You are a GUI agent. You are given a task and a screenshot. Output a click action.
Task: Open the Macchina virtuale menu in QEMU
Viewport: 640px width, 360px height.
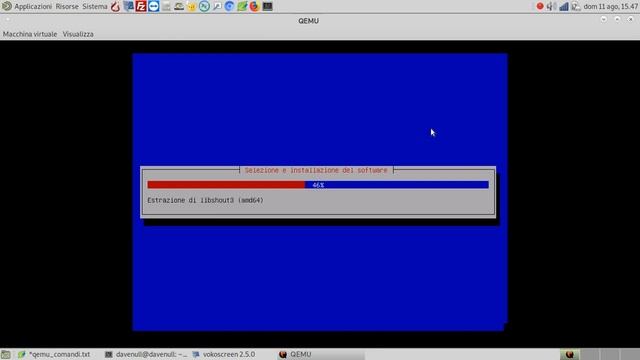(x=30, y=34)
